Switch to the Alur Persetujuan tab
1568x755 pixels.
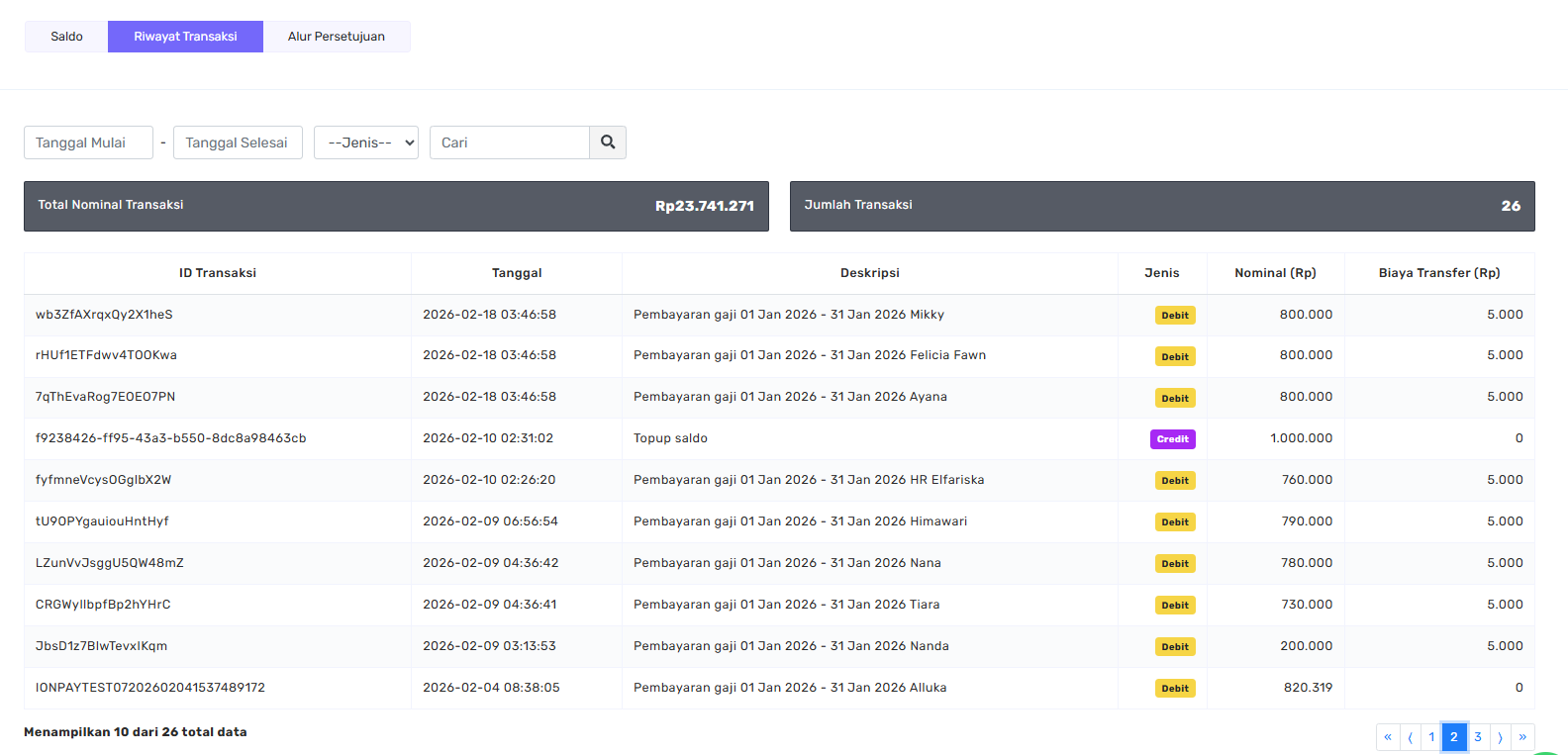[337, 37]
